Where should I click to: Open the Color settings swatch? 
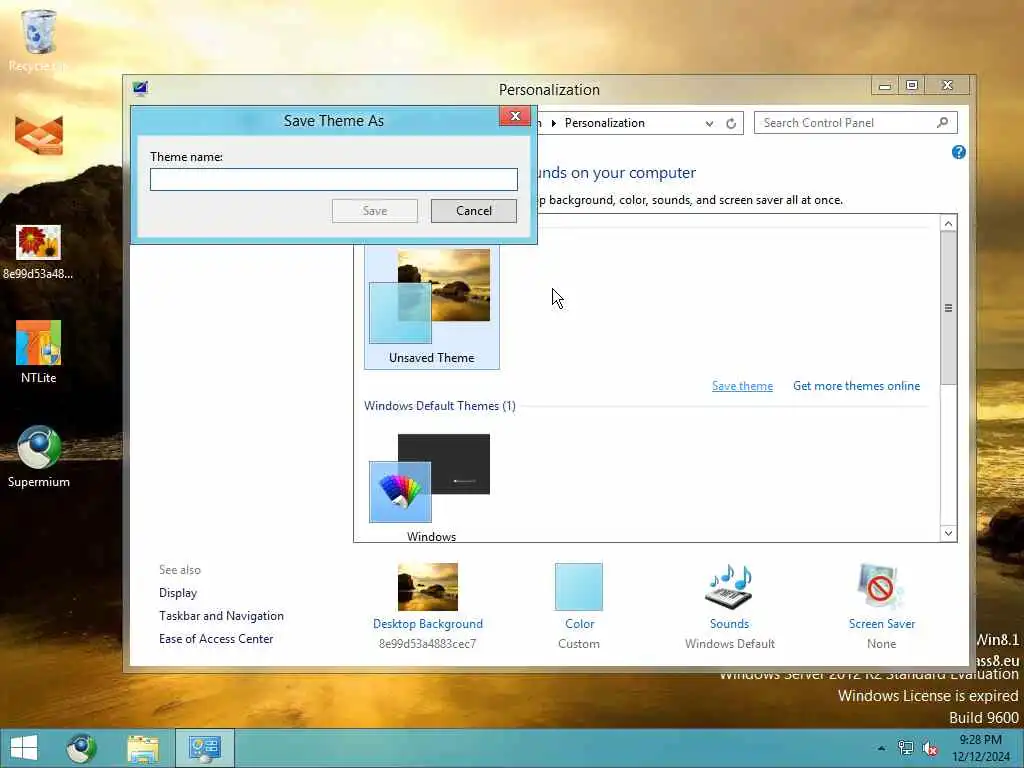[x=579, y=586]
